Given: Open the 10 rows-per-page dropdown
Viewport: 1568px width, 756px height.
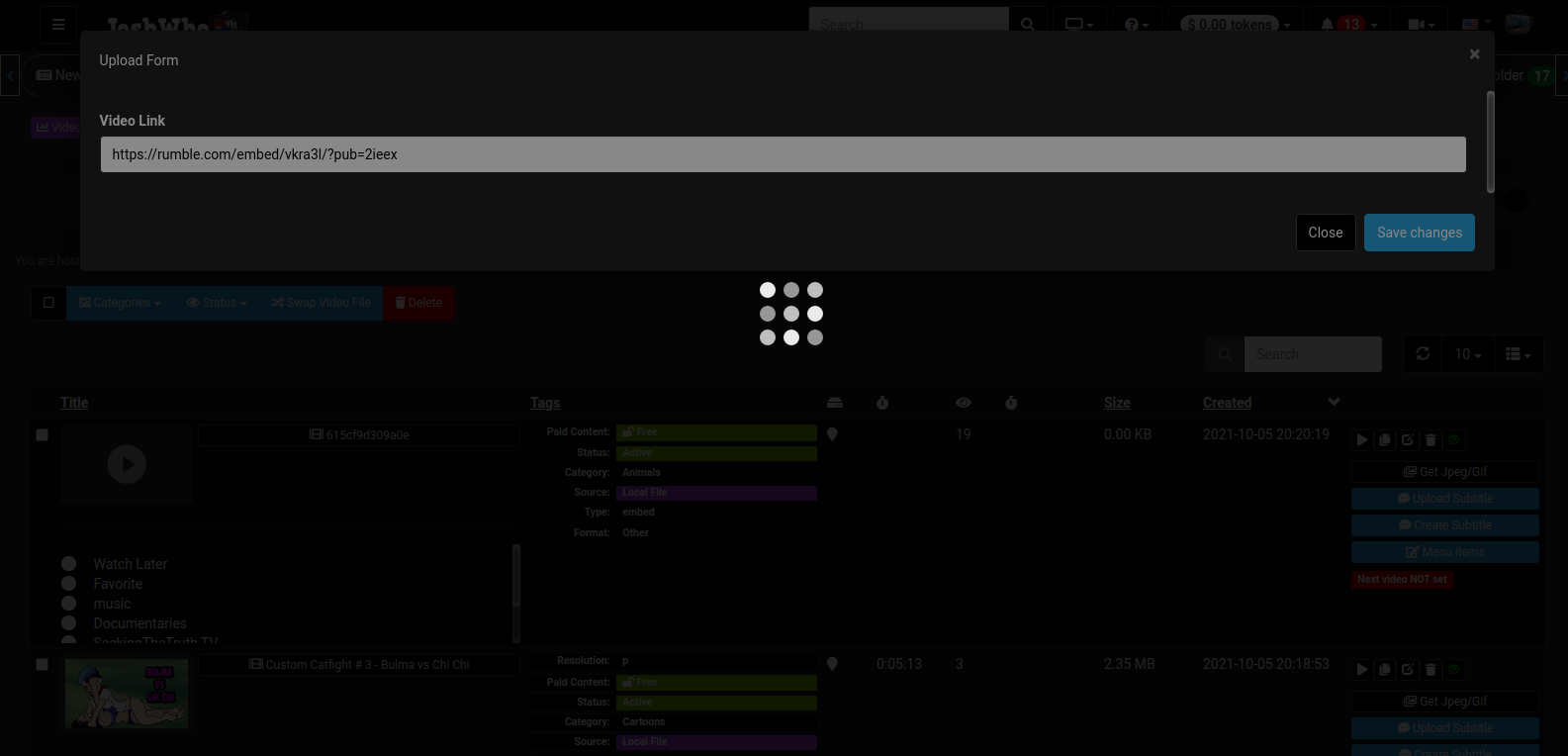Looking at the screenshot, I should click(1468, 354).
